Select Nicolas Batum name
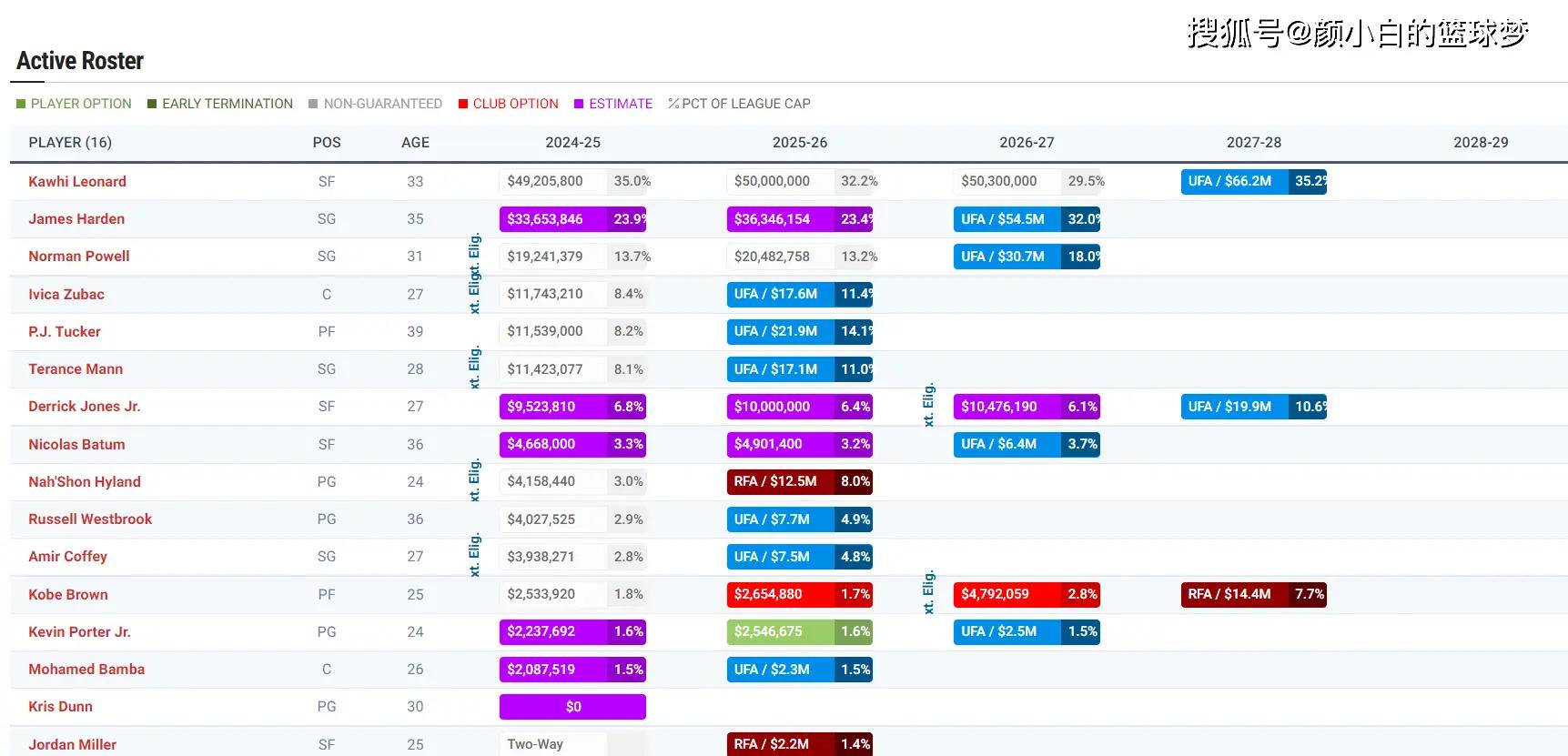The image size is (1568, 756). (76, 444)
